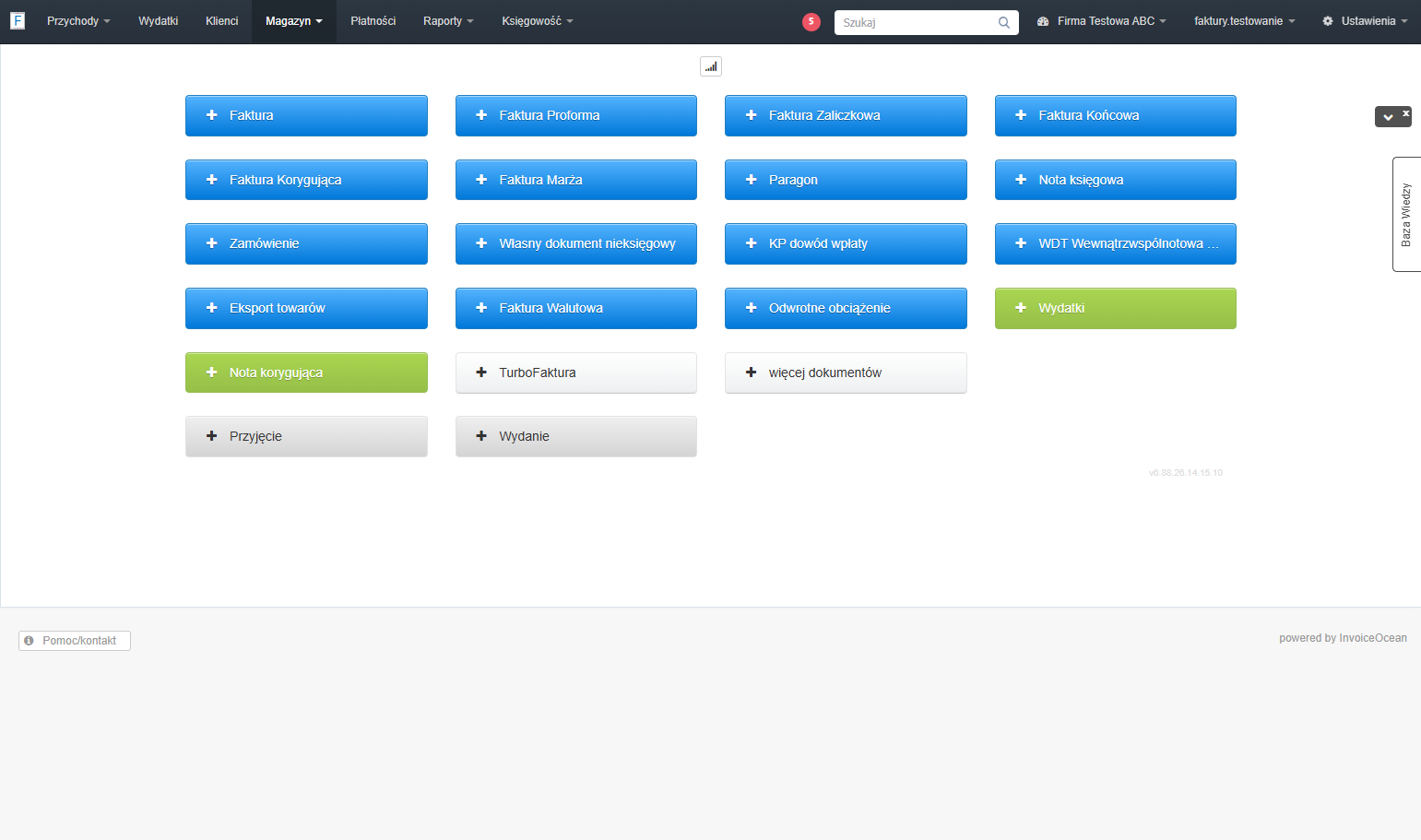Open Klienci in the navigation bar
This screenshot has height=840, width=1421.
coord(222,21)
